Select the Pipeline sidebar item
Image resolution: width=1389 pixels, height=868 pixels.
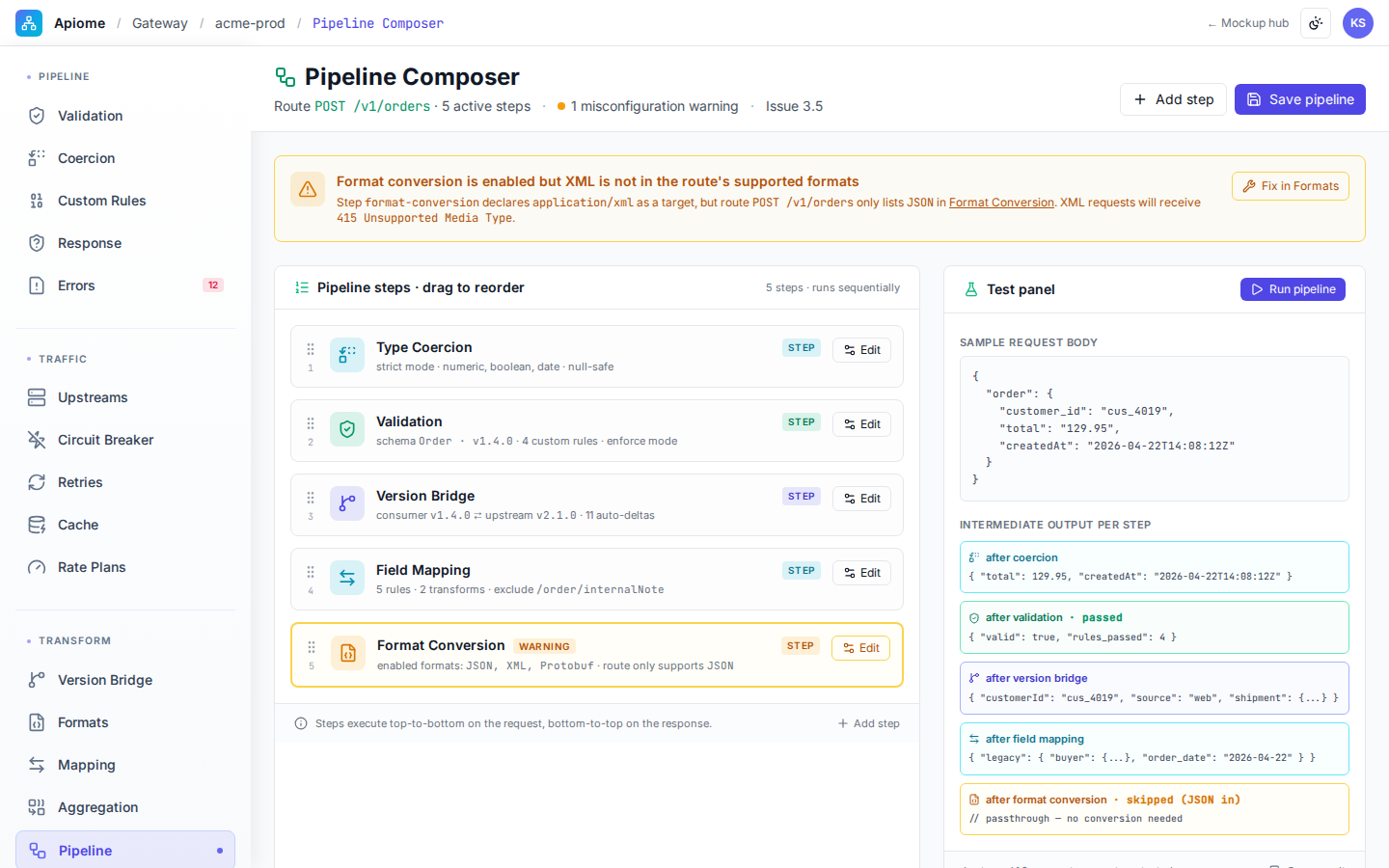click(125, 850)
